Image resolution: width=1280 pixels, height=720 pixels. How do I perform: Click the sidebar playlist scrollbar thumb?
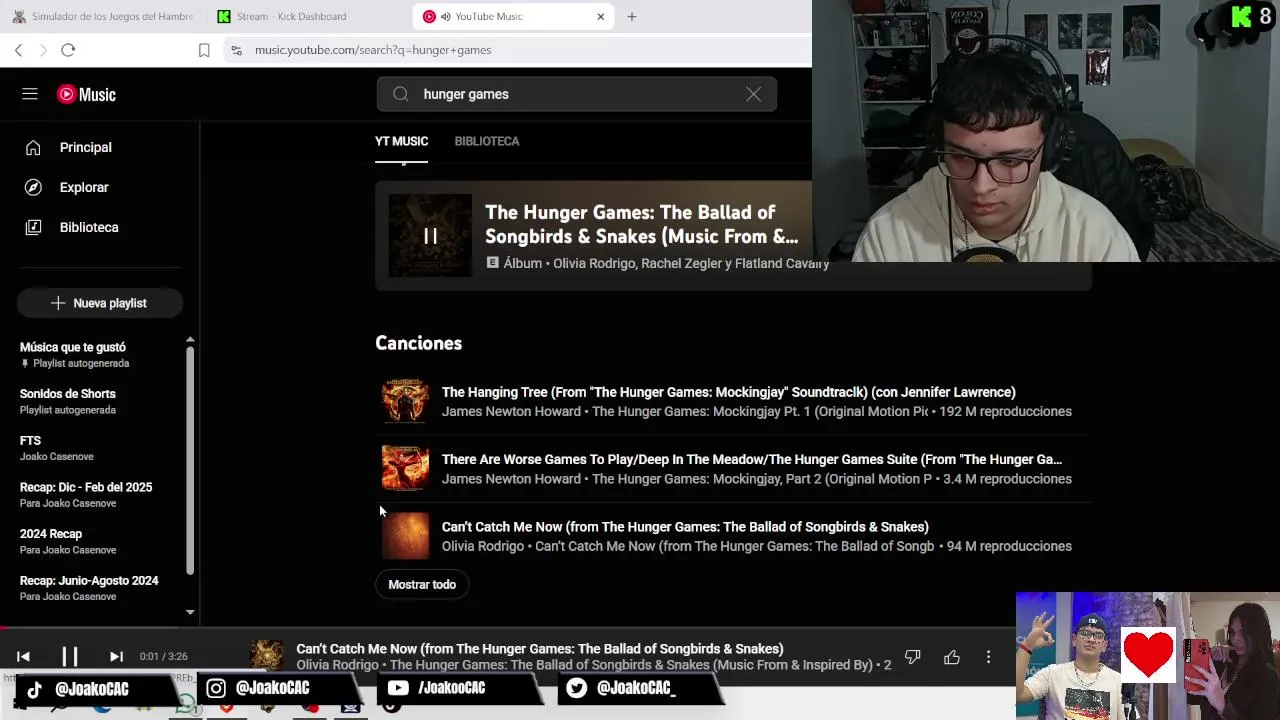[190, 462]
